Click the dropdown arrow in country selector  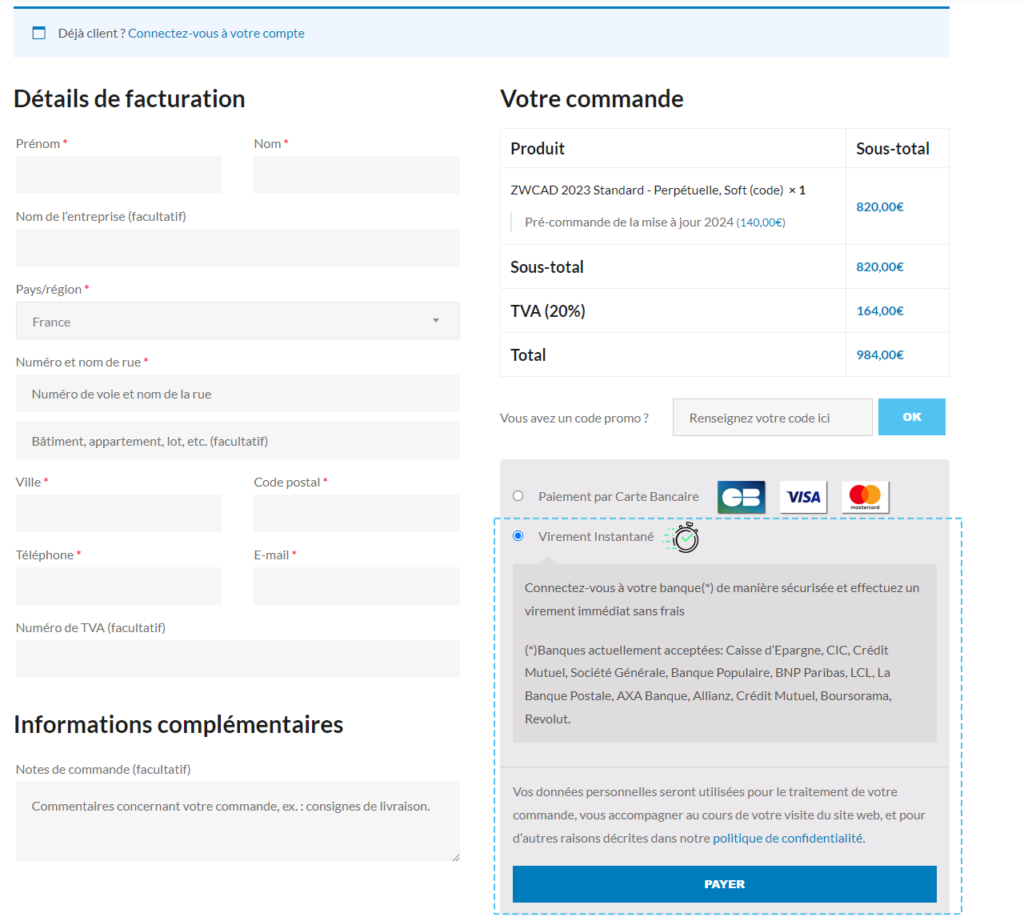tap(435, 321)
